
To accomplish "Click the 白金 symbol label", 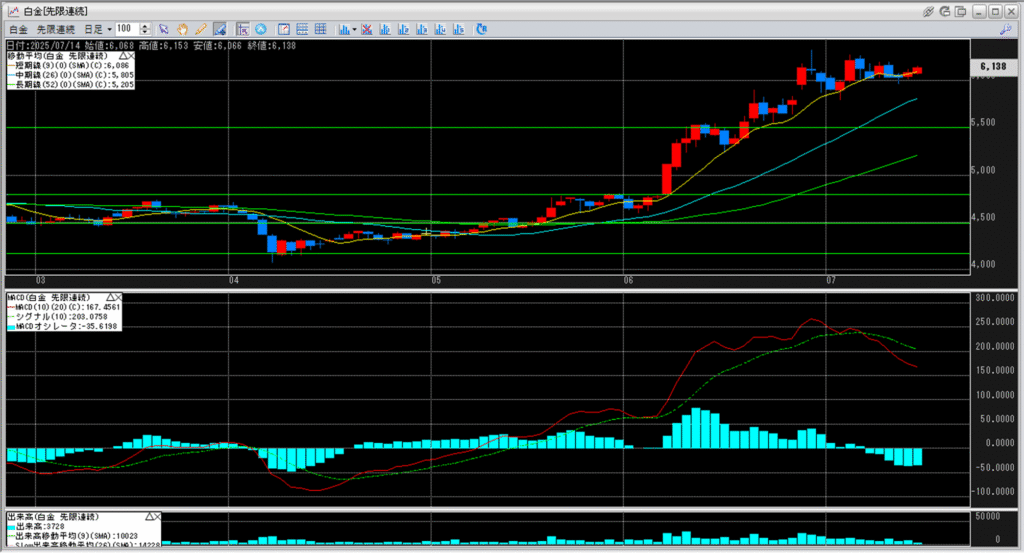I will click(18, 29).
